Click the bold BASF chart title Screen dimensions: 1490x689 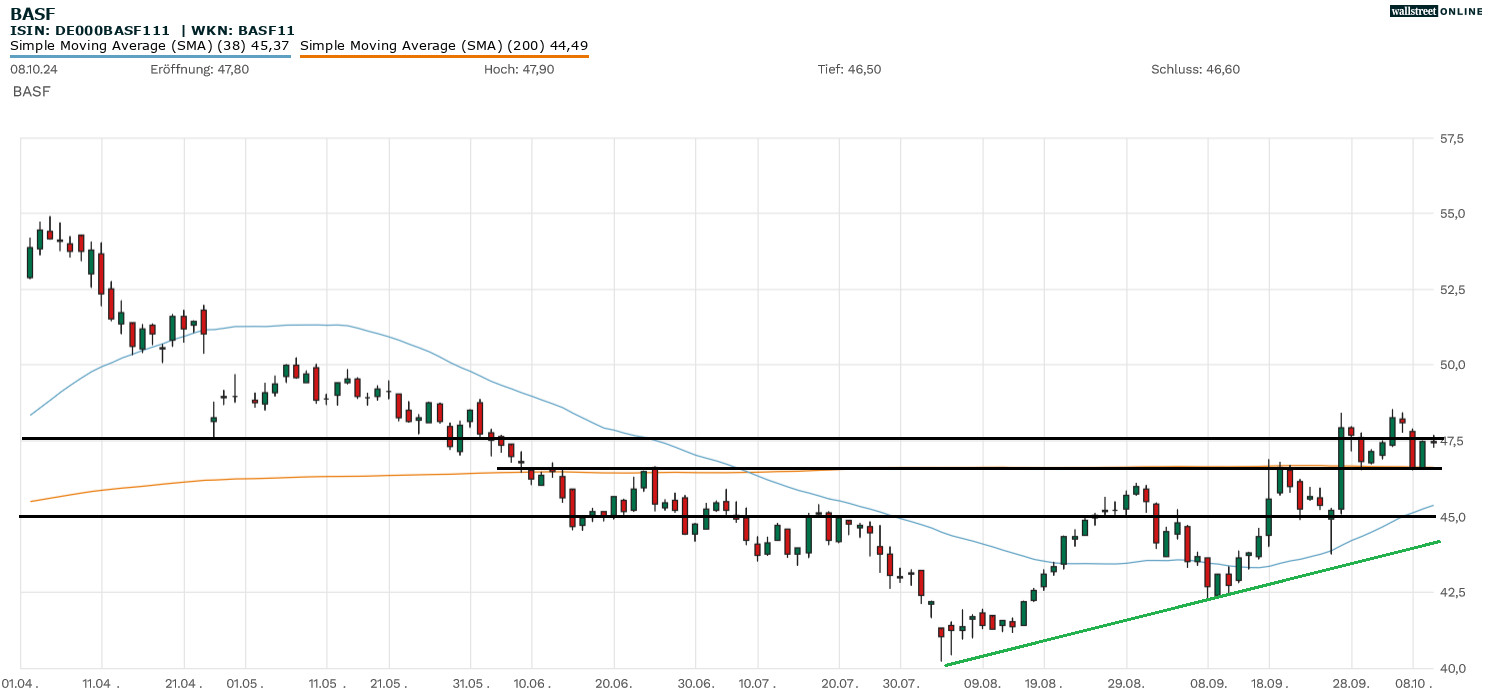point(32,13)
